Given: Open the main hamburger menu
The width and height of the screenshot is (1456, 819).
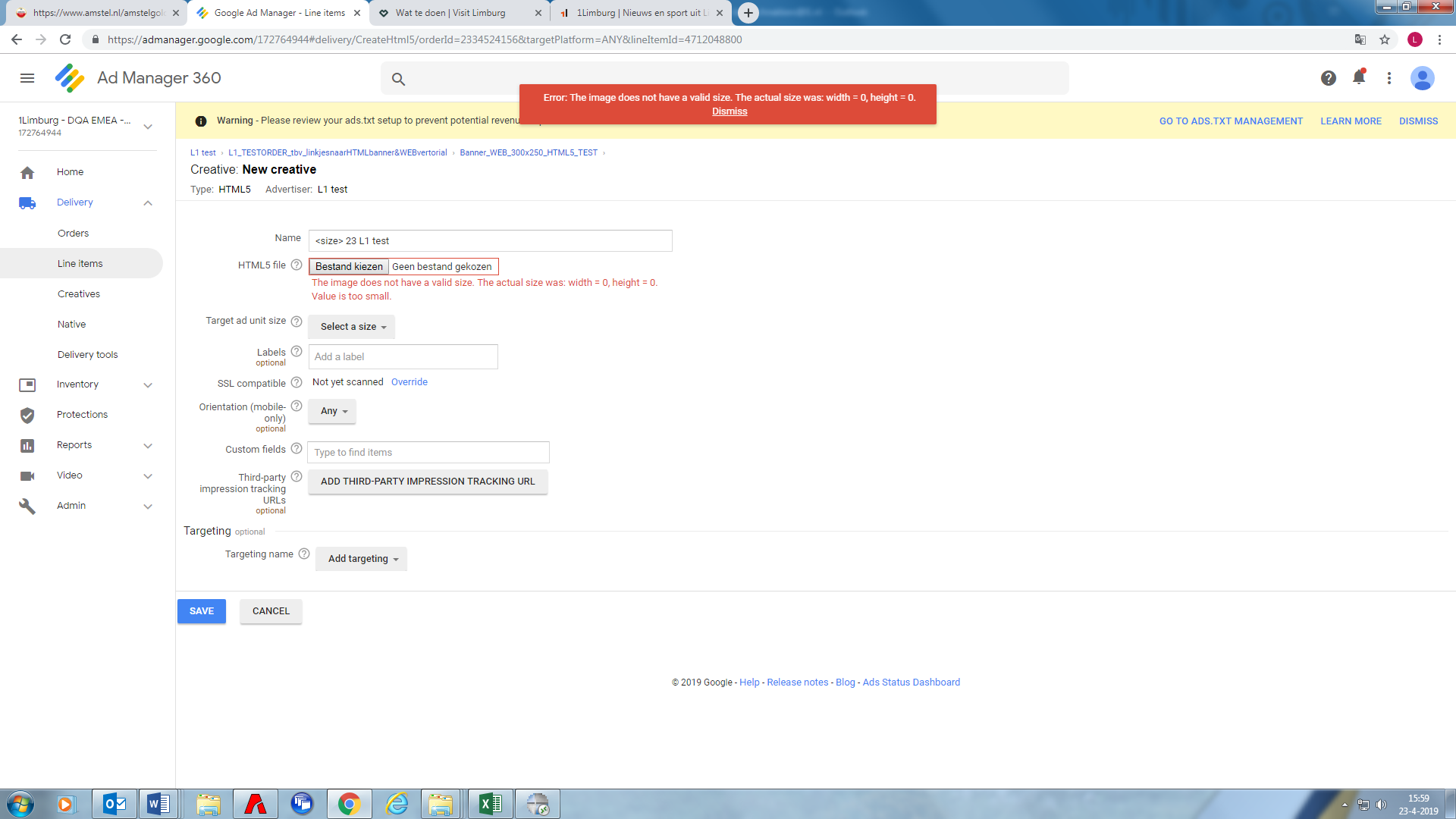Looking at the screenshot, I should click(x=27, y=78).
